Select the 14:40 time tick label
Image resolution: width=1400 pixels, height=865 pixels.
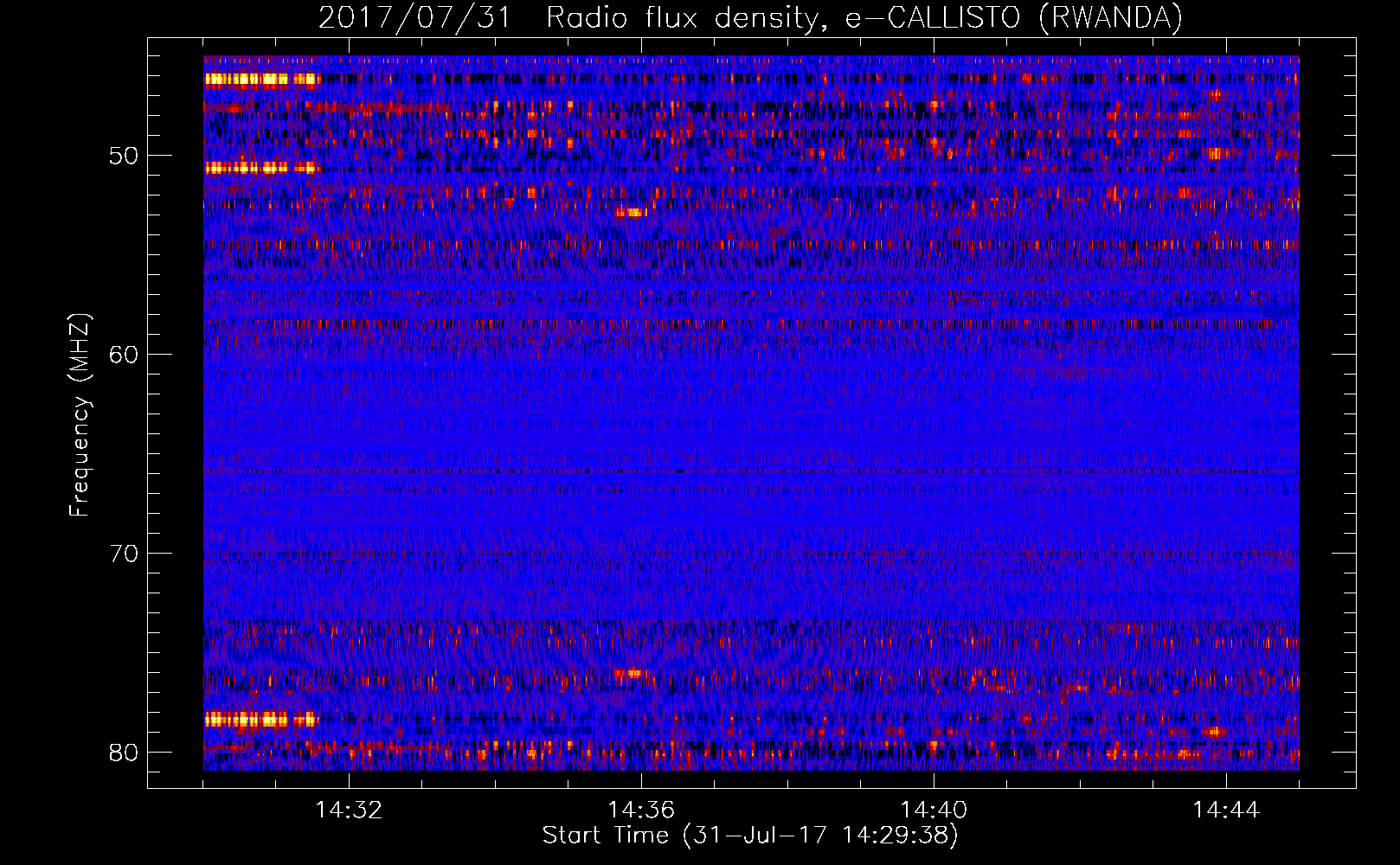(934, 811)
